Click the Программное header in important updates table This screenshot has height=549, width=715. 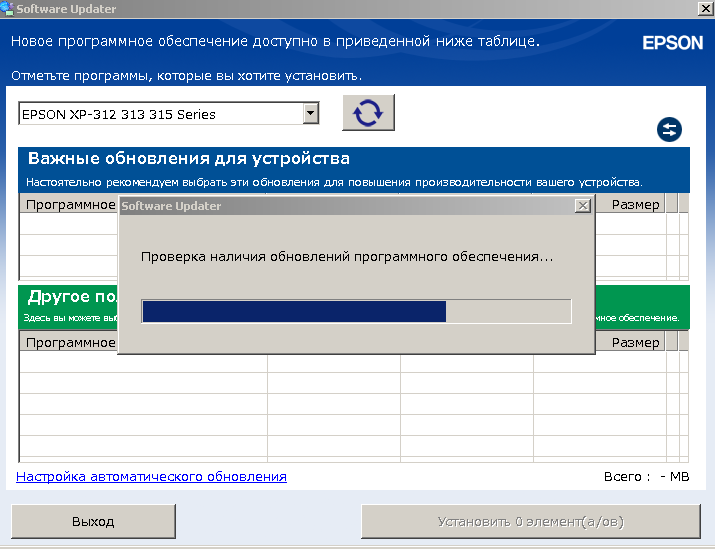(69, 205)
